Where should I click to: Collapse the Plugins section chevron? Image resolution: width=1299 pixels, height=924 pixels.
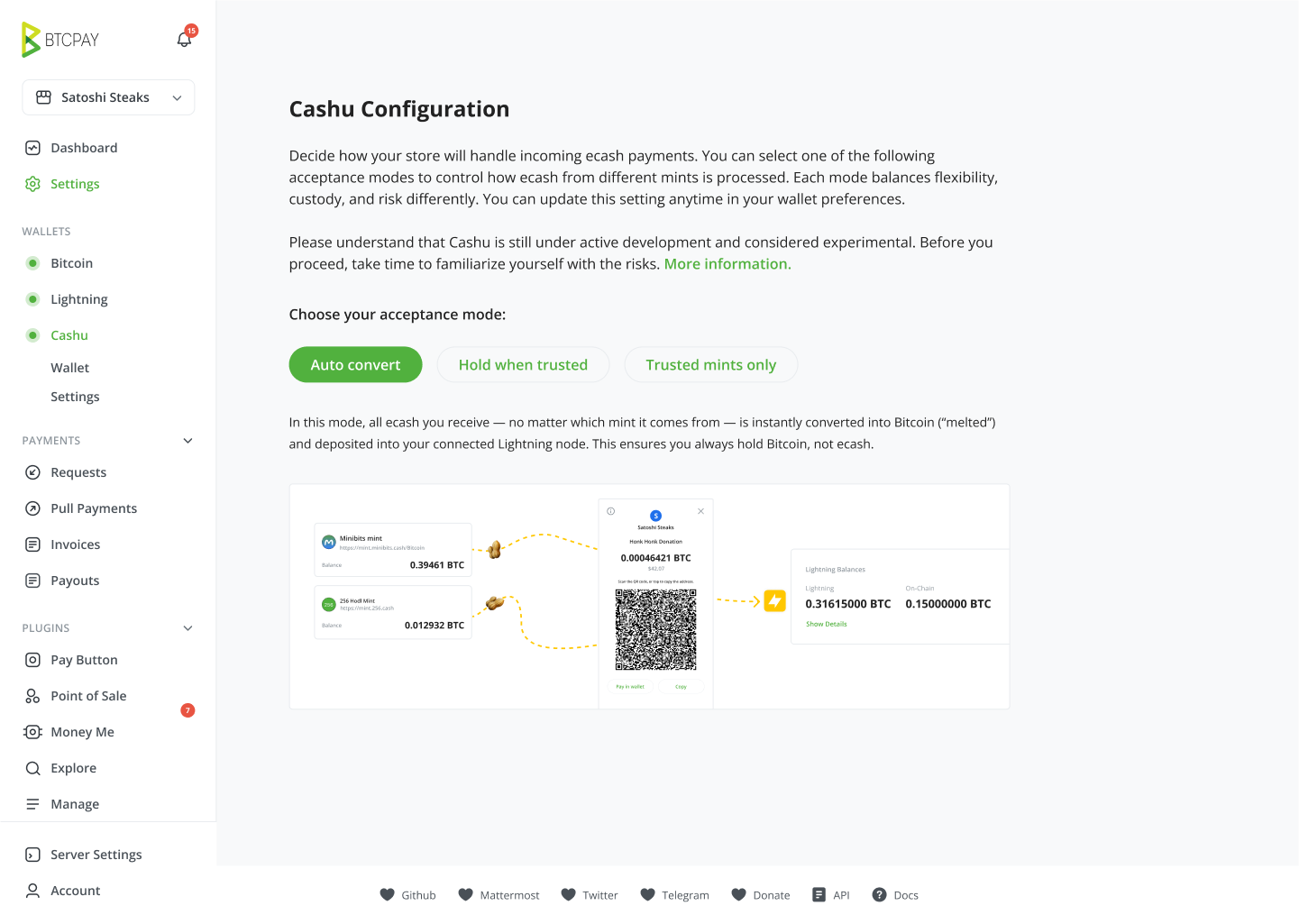click(188, 628)
